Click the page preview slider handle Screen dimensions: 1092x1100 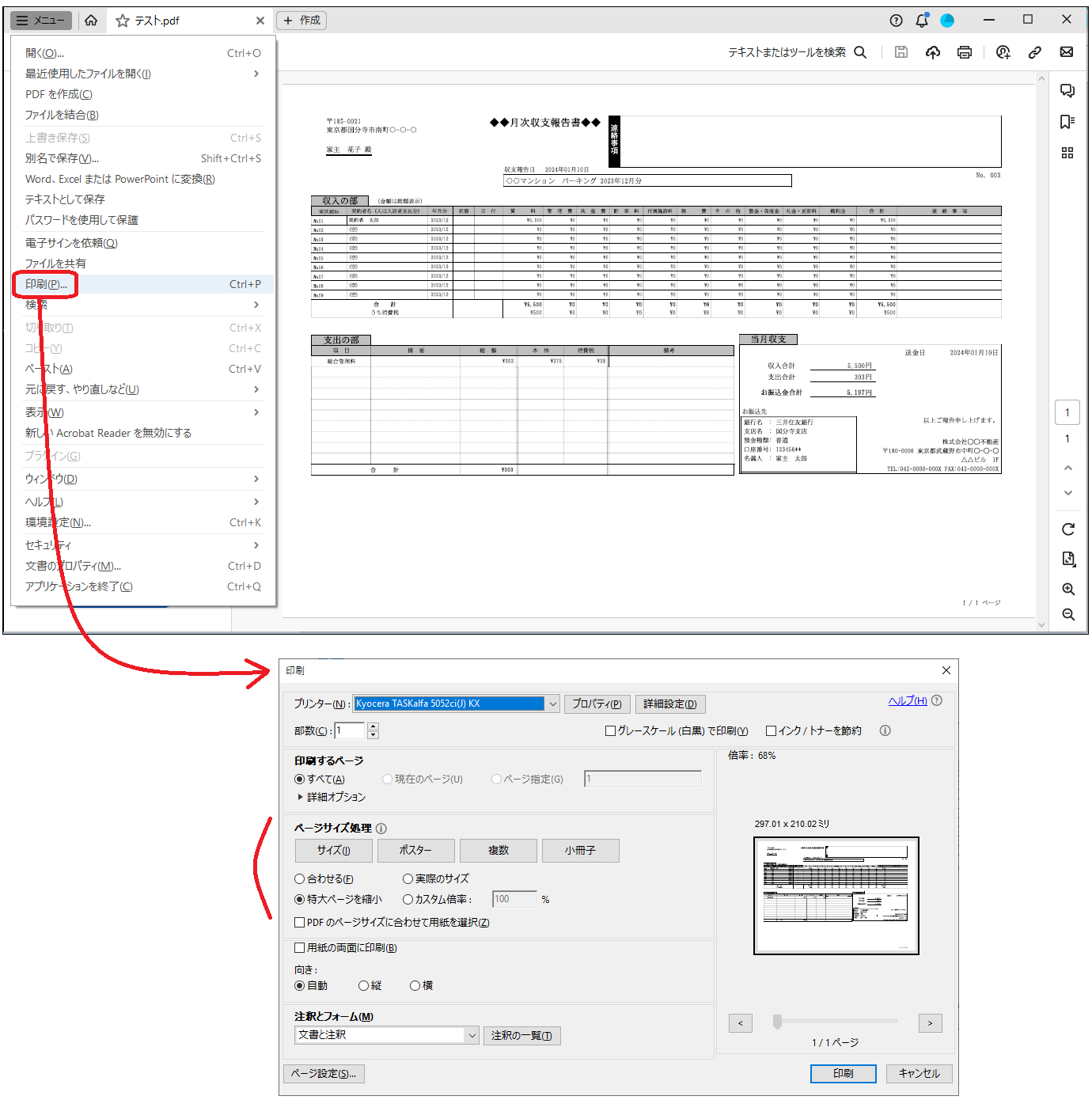777,1022
